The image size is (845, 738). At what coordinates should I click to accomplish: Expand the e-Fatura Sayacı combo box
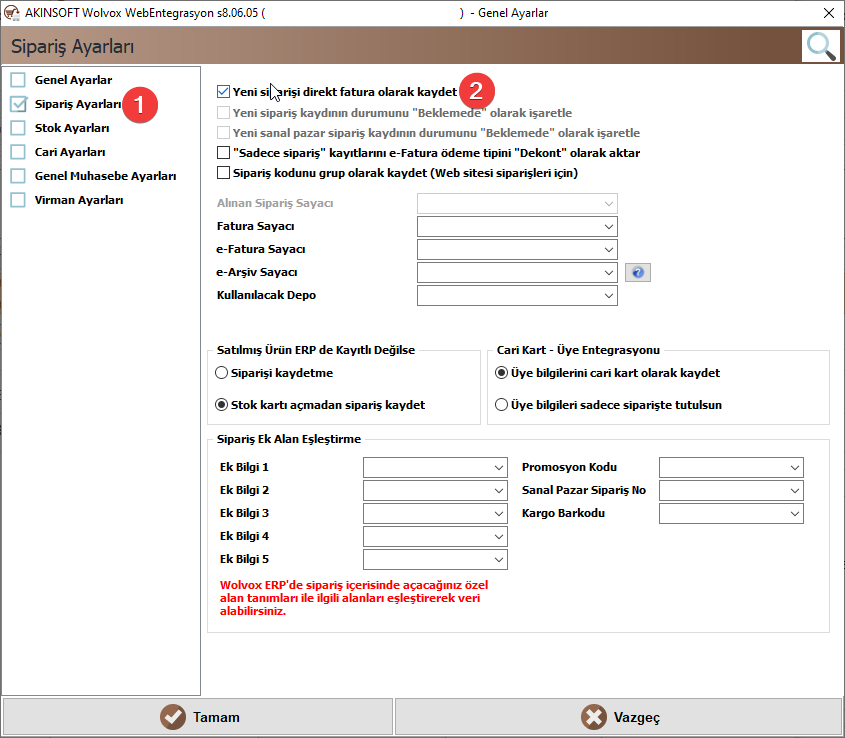pyautogui.click(x=517, y=250)
